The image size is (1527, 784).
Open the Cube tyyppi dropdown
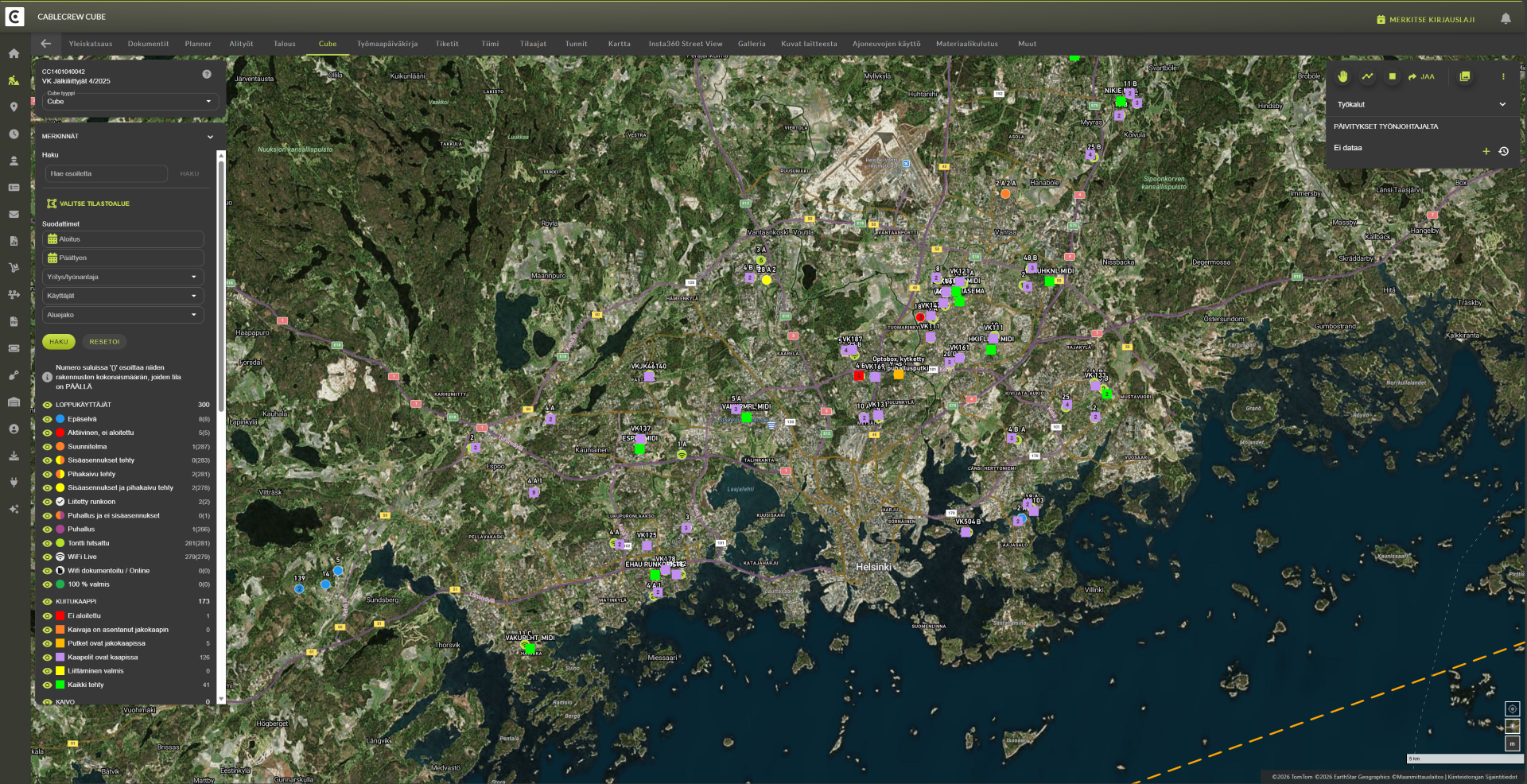tap(129, 101)
